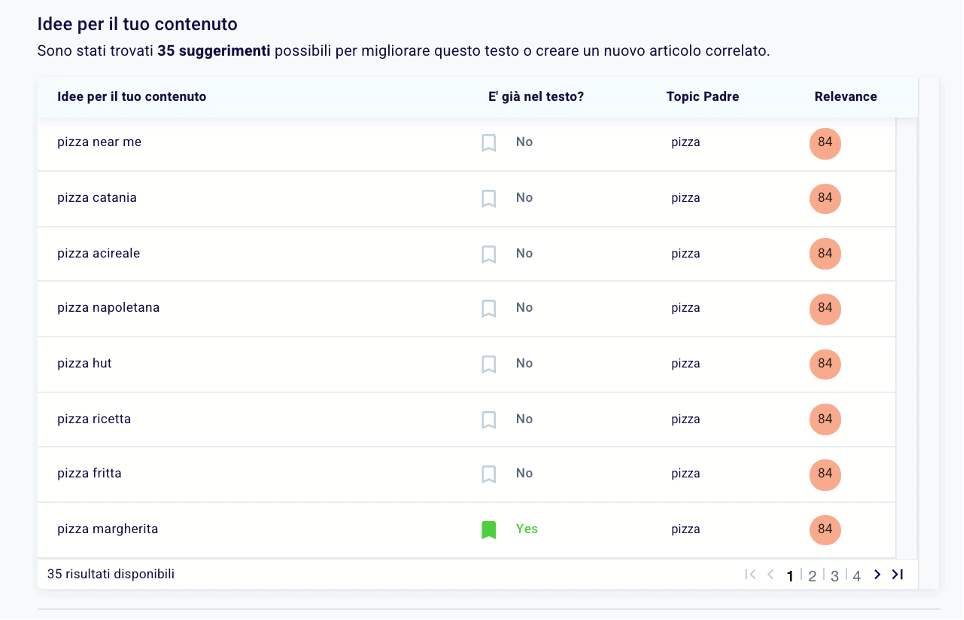Bookmark the 'pizza fritta' suggestion
The image size is (964, 620).
click(x=489, y=474)
